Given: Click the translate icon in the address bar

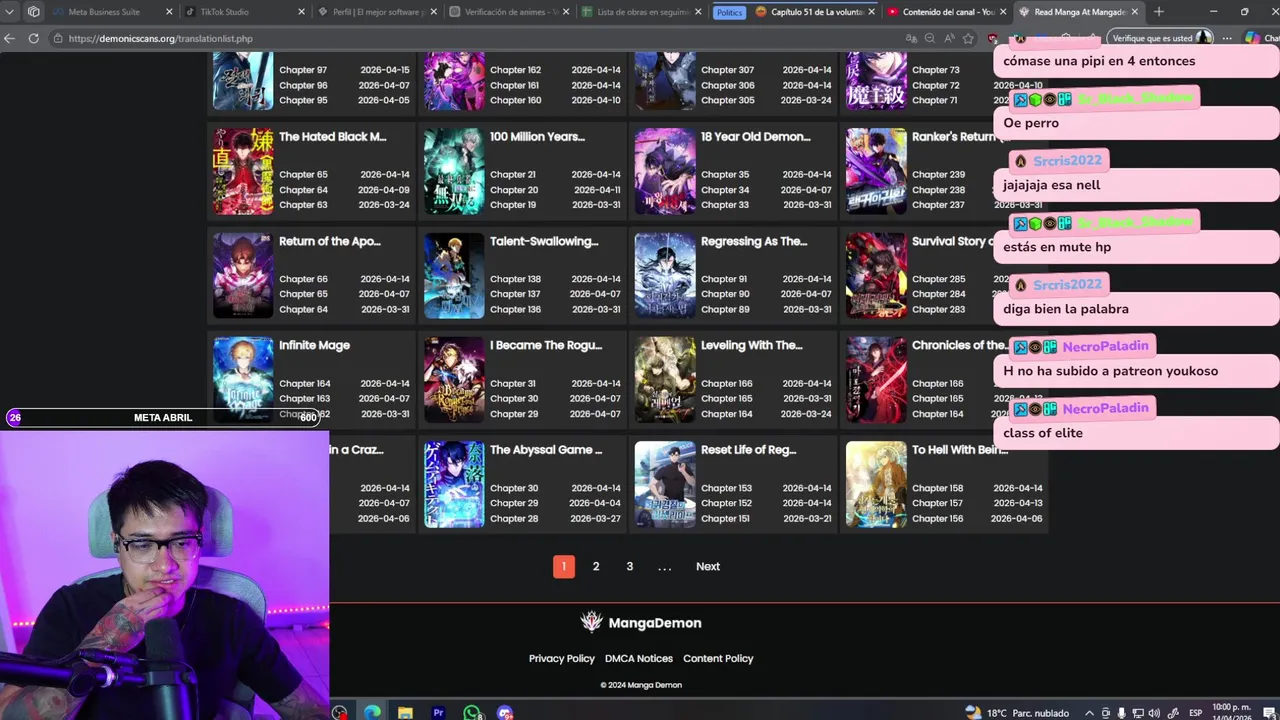Looking at the screenshot, I should [911, 38].
